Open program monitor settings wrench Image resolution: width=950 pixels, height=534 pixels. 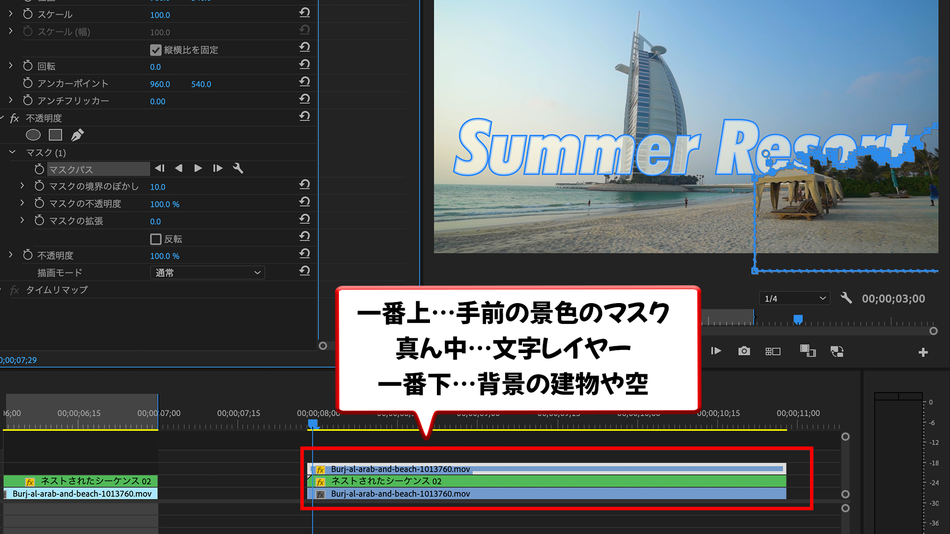pos(846,298)
